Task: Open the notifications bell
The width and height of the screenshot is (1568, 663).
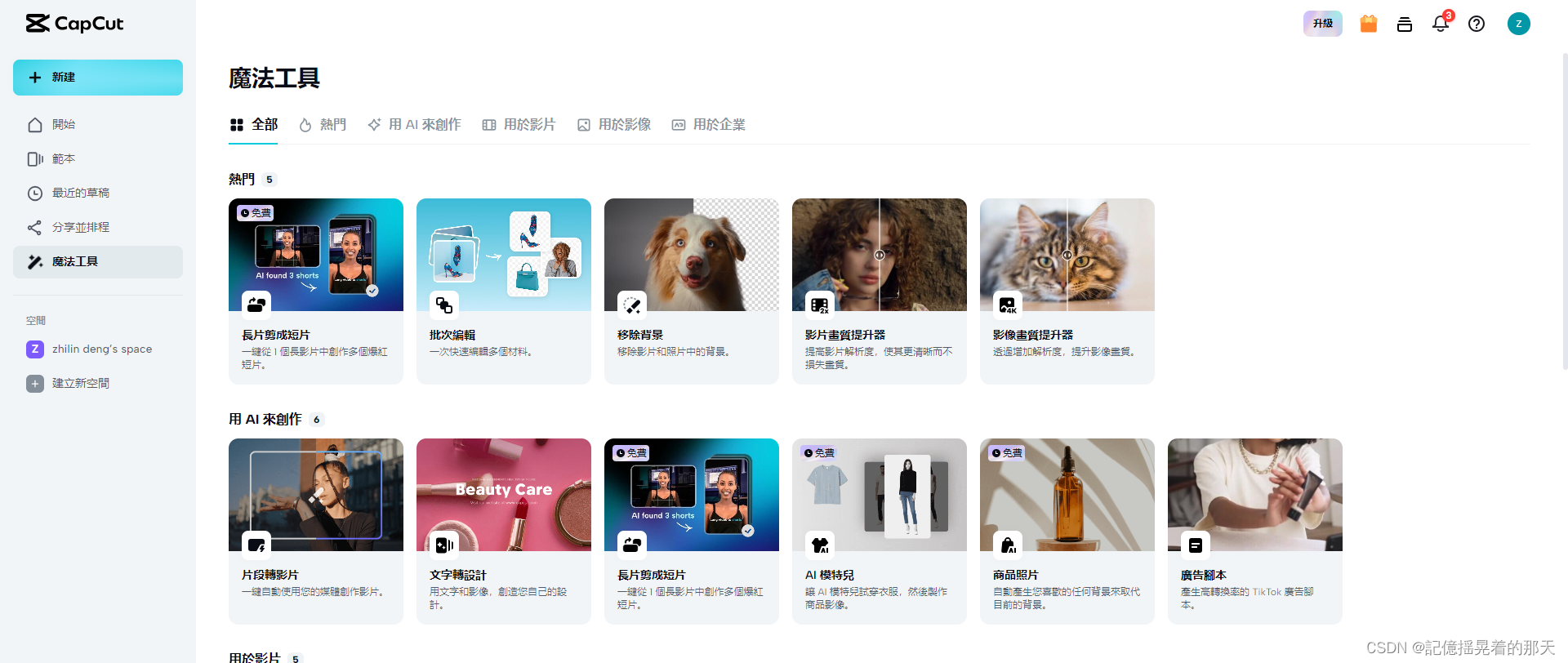Action: point(1441,24)
